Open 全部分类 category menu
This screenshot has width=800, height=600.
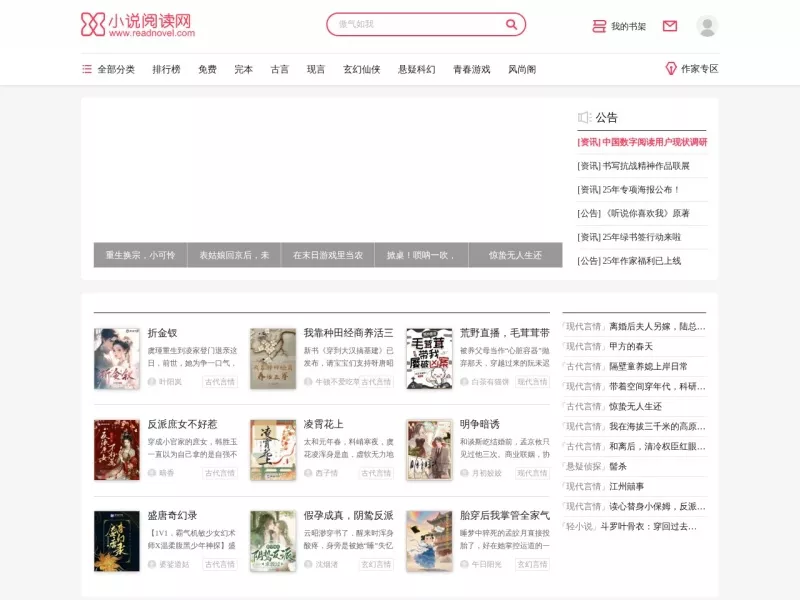tap(116, 69)
